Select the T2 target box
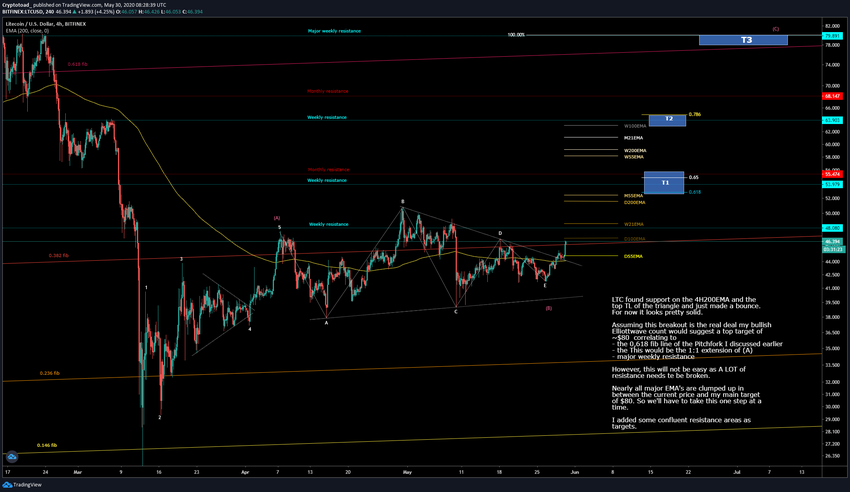 click(668, 120)
